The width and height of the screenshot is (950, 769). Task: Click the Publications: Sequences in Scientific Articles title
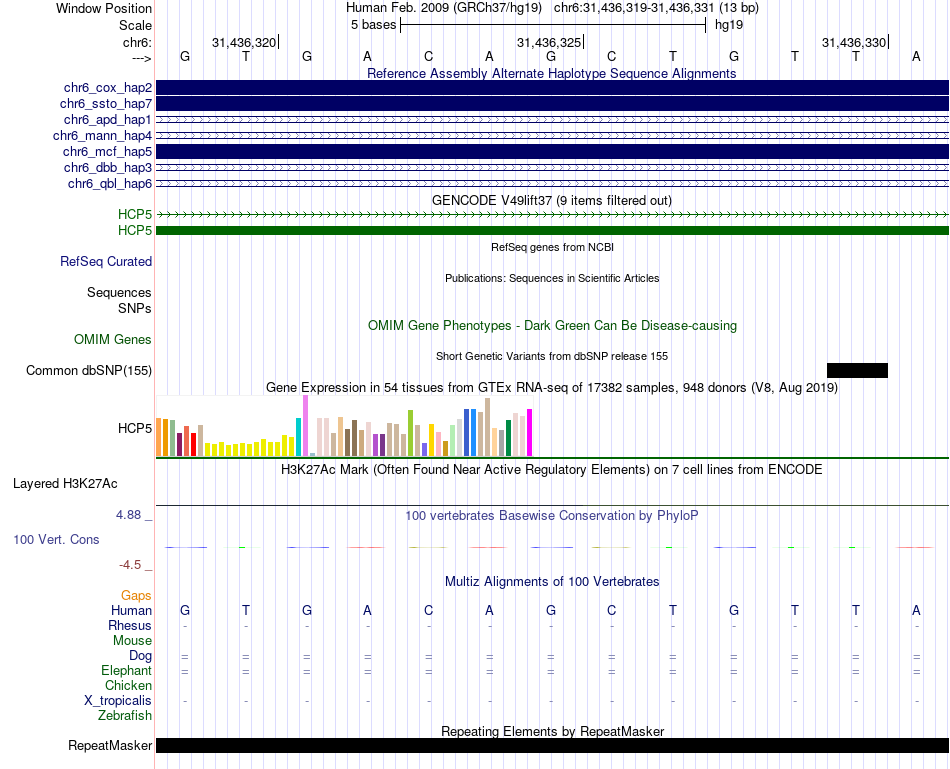(x=552, y=278)
